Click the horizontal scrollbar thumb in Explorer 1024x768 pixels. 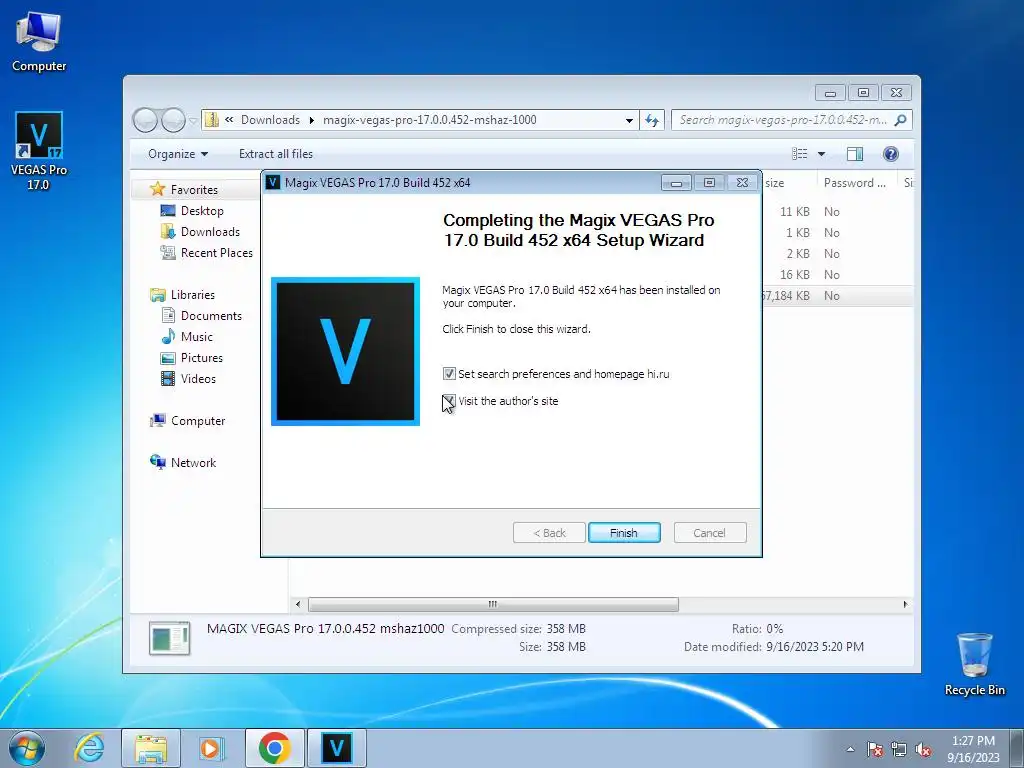click(493, 604)
